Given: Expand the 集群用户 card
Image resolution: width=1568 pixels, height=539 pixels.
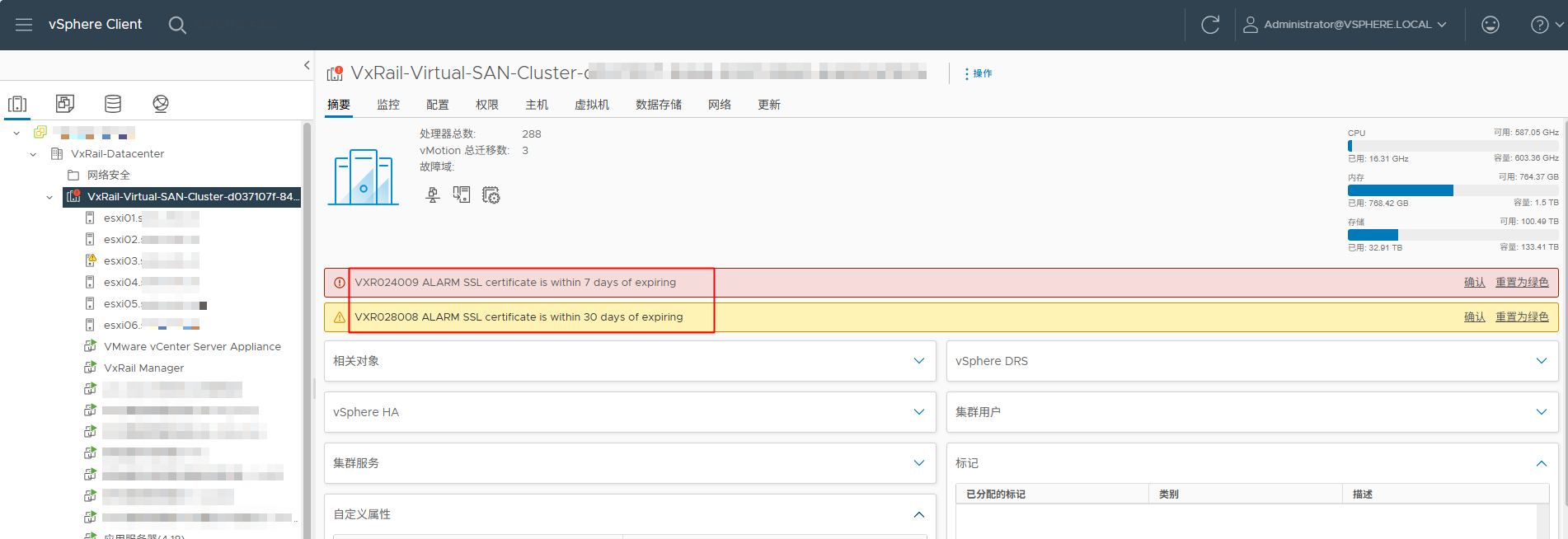Looking at the screenshot, I should pos(1542,412).
